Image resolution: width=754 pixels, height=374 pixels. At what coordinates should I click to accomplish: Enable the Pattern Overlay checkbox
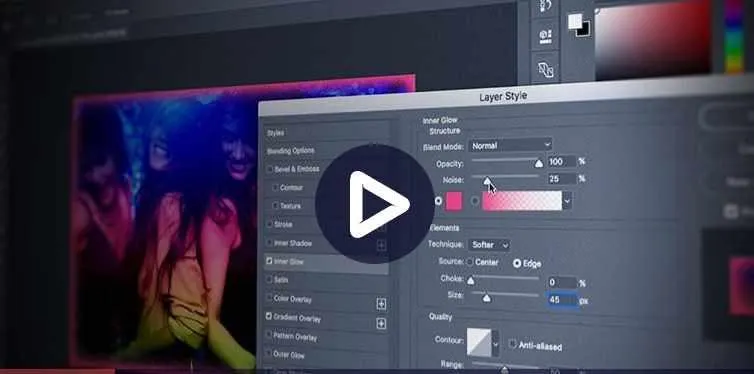[268, 334]
